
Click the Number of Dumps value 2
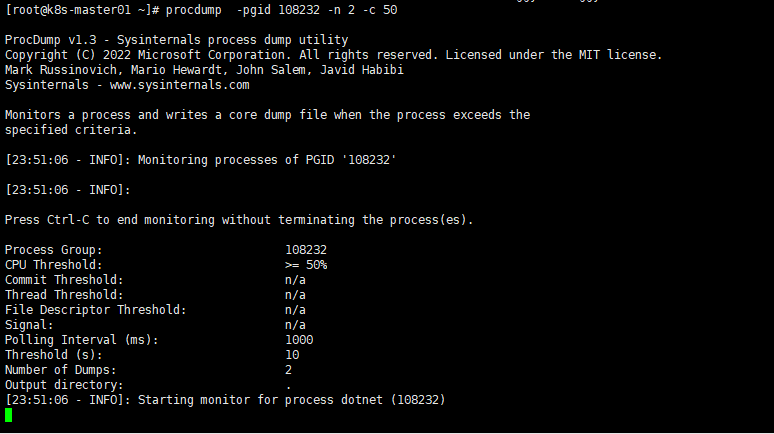click(x=288, y=370)
